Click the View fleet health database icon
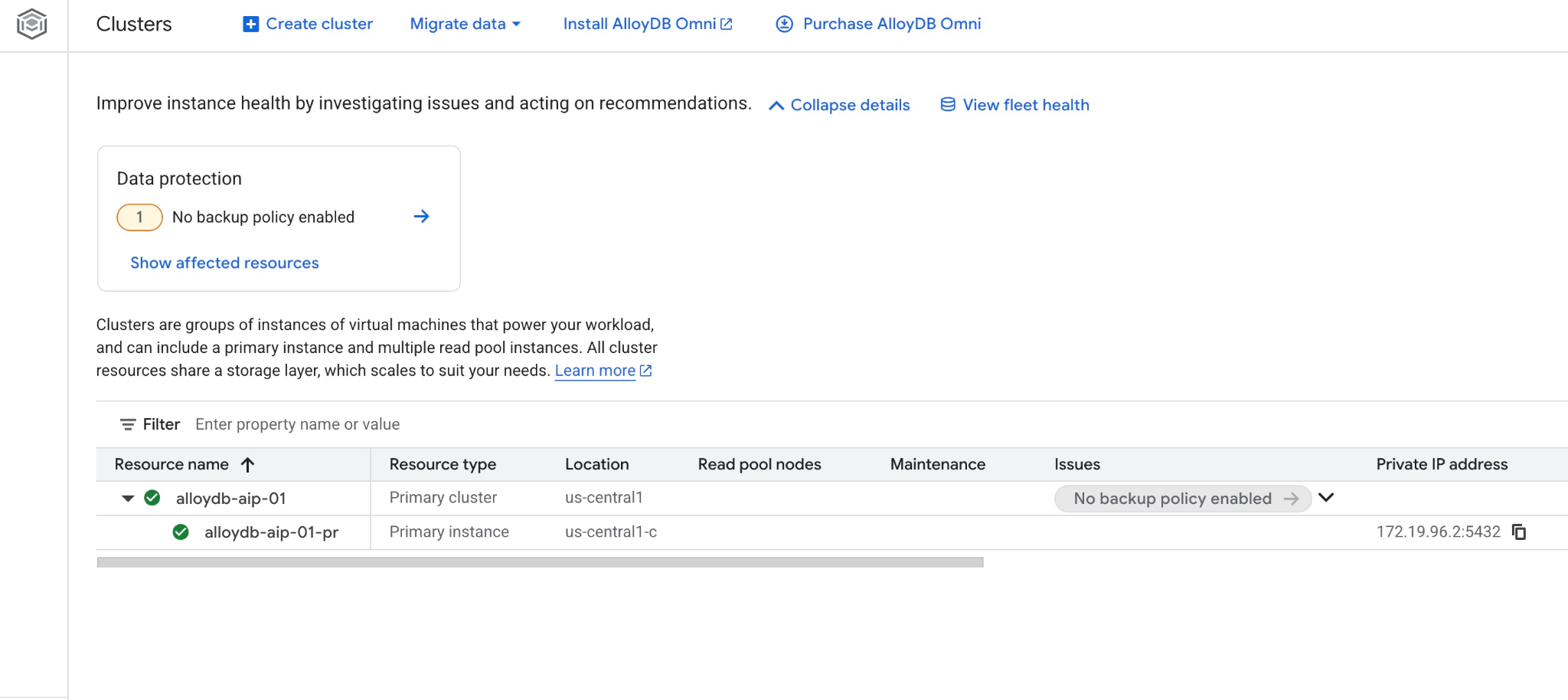Viewport: 1568px width, 700px height. [x=948, y=105]
